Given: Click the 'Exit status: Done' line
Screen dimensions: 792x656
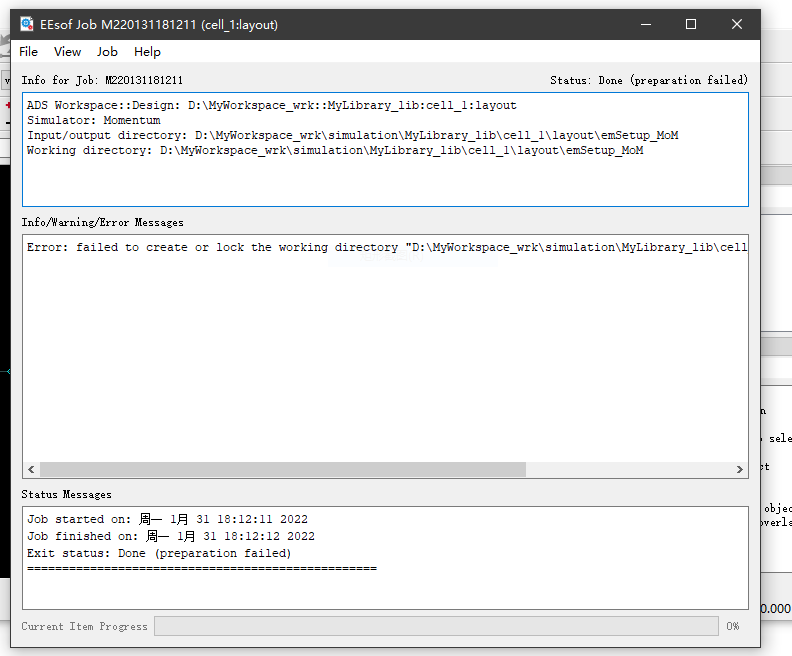Looking at the screenshot, I should tap(159, 553).
